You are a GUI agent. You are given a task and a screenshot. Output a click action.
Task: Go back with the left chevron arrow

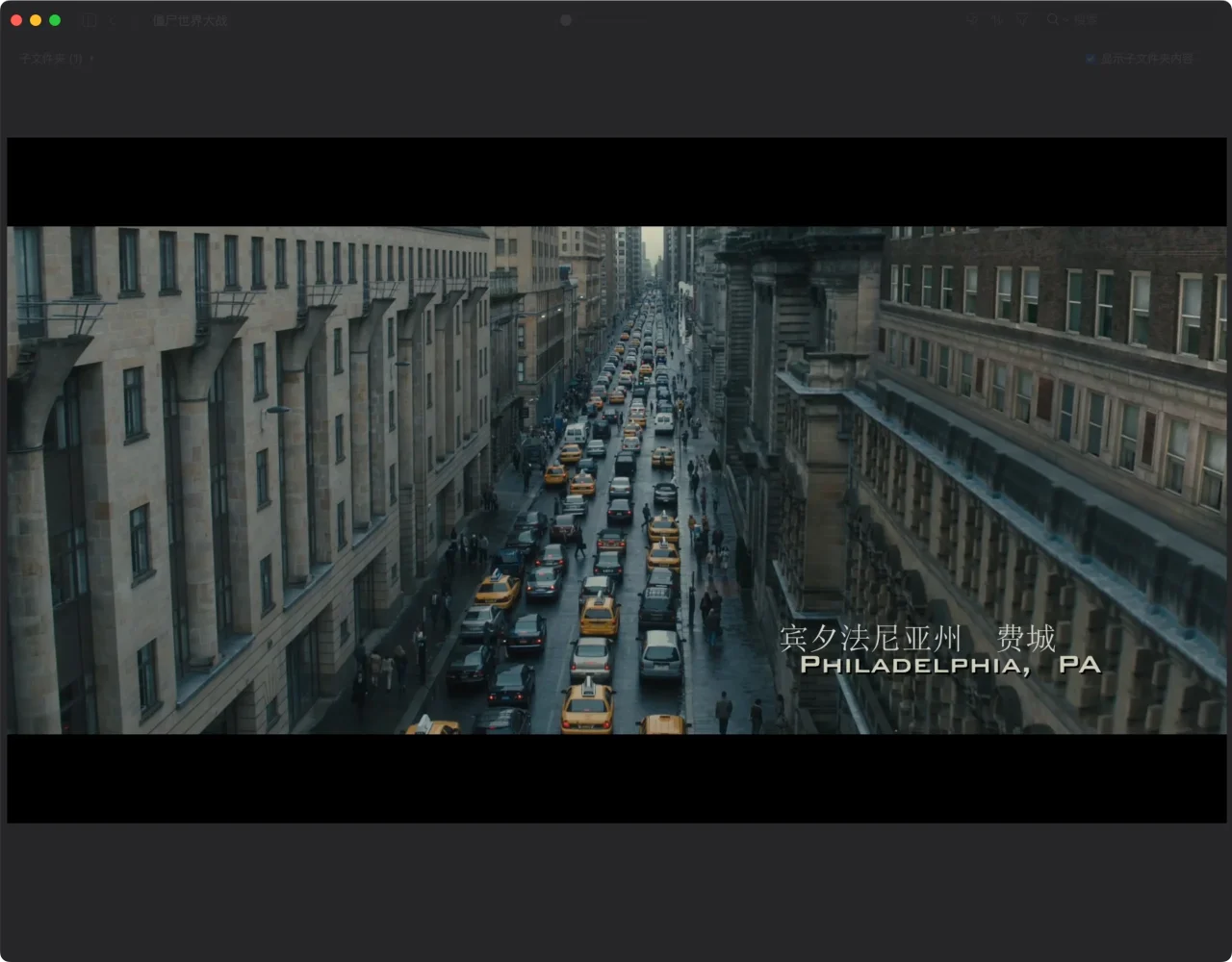(112, 20)
